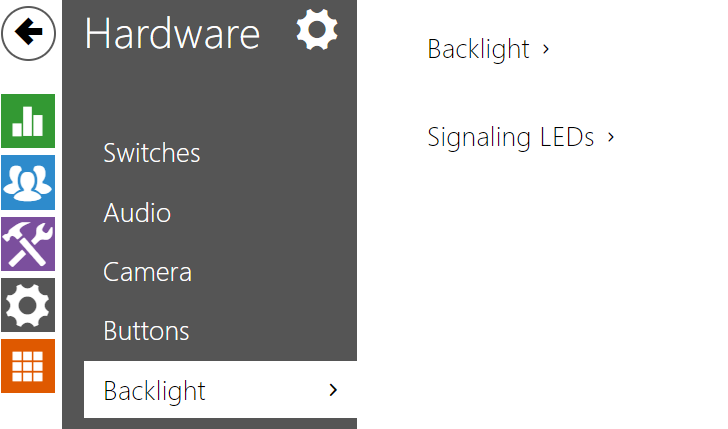Click the white gear beside Hardware title

[317, 31]
